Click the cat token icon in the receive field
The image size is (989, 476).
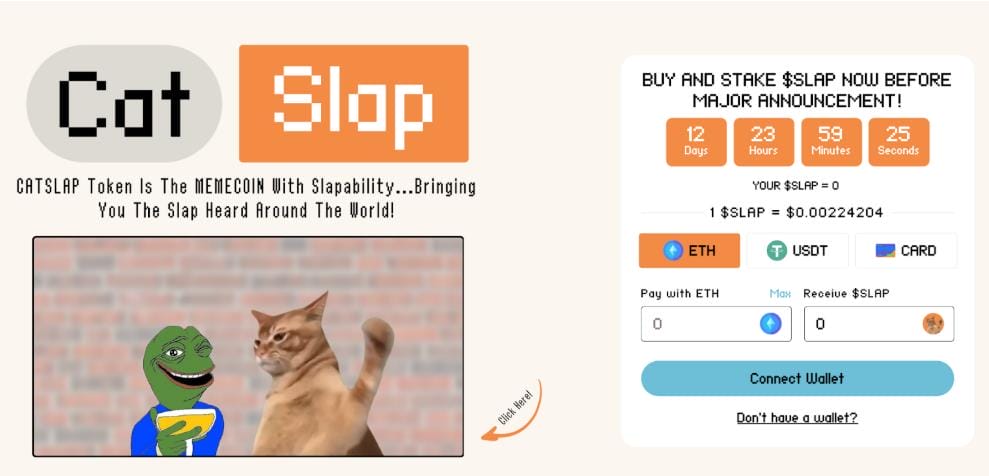933,324
